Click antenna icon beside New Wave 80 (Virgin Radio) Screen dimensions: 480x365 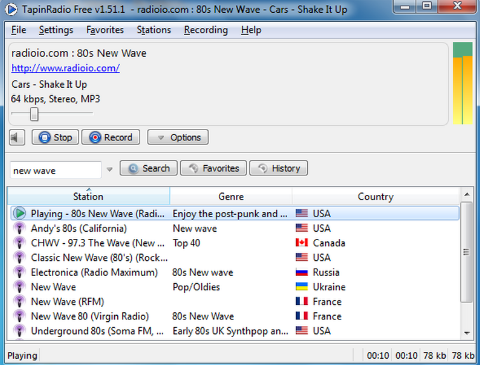pos(19,316)
